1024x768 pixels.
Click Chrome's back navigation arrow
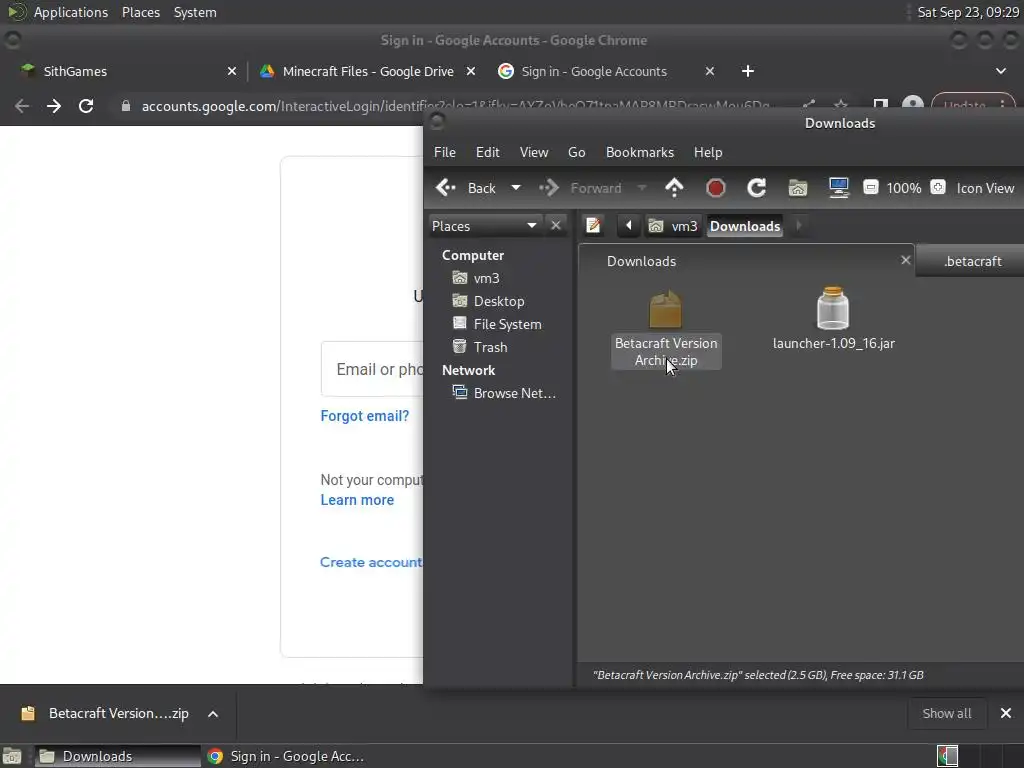pos(22,106)
